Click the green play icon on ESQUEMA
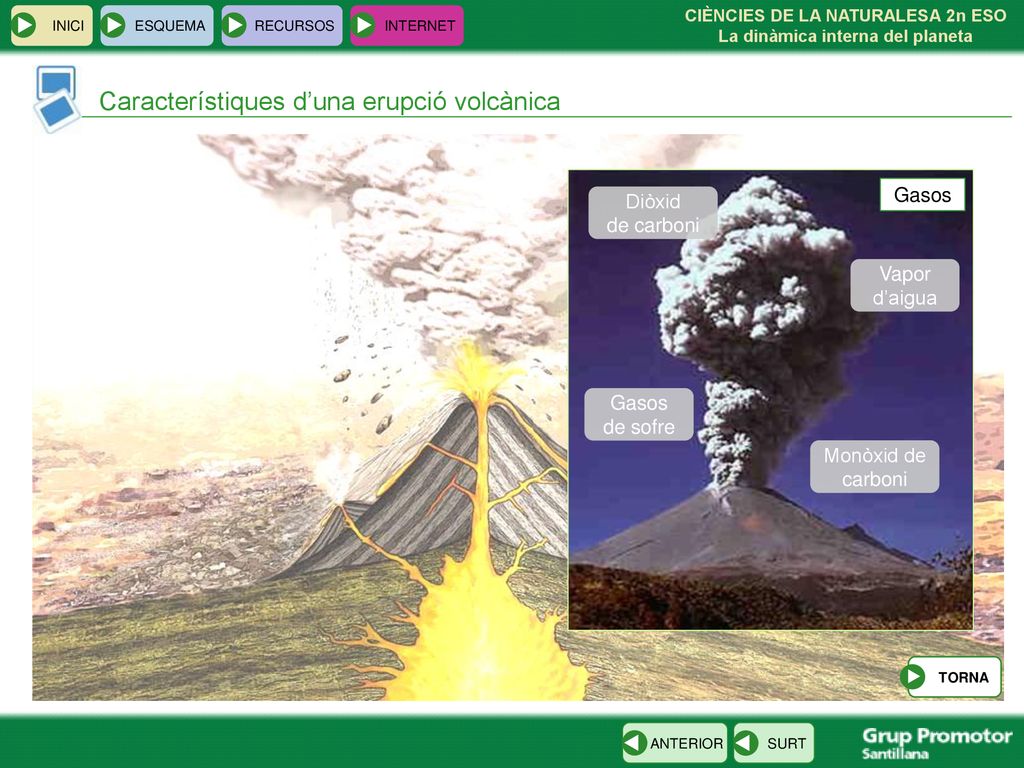Viewport: 1024px width, 768px height. [114, 25]
